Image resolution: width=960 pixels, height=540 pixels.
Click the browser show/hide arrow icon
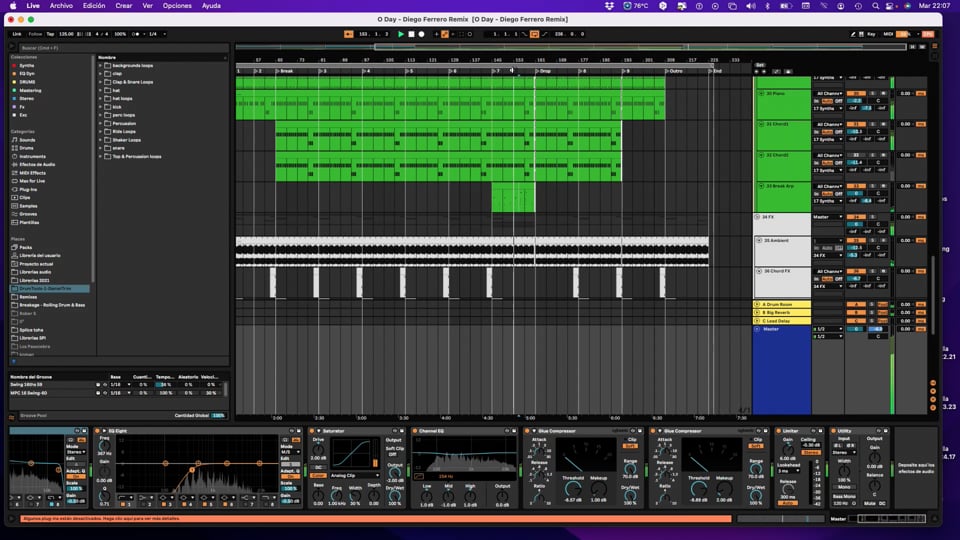(x=12, y=47)
